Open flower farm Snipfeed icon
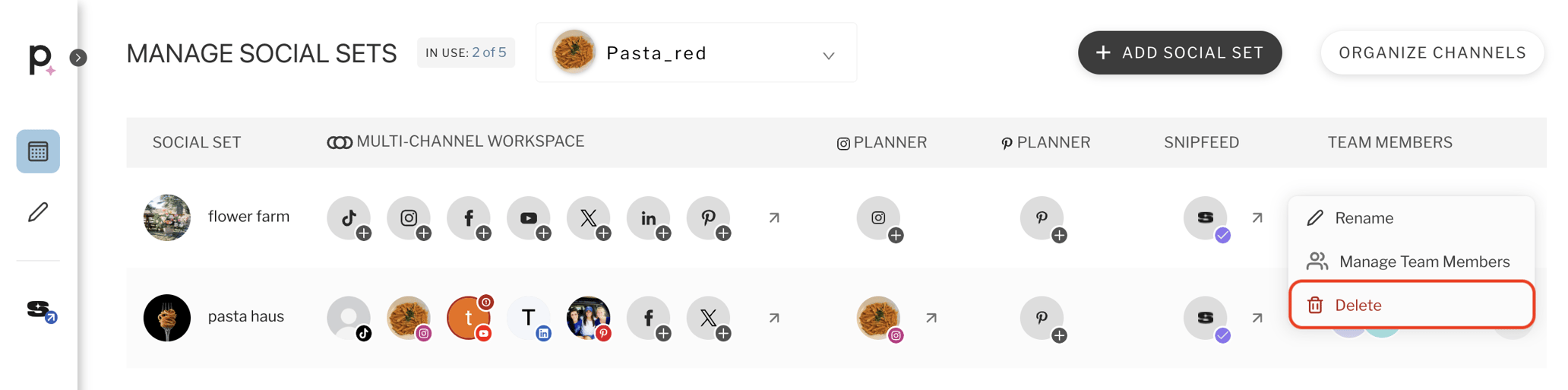 coord(1206,218)
